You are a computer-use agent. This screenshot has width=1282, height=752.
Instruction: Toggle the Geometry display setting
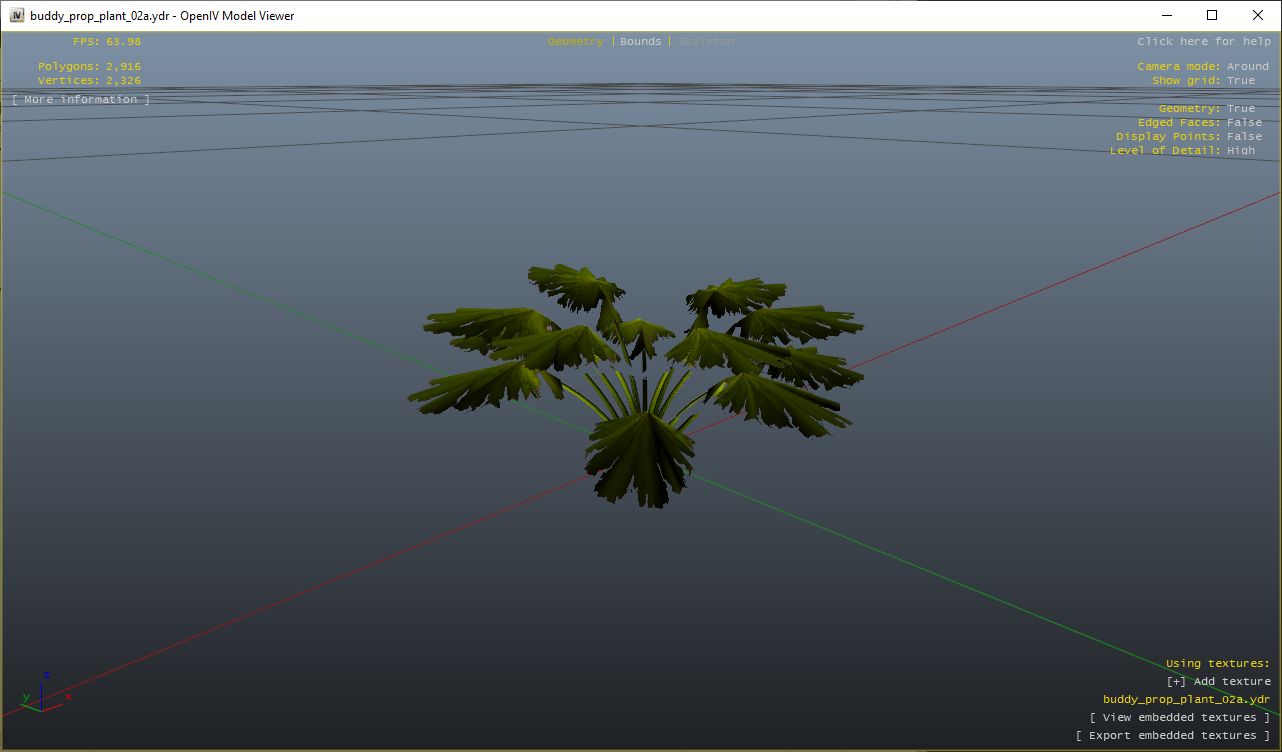[x=1240, y=109]
